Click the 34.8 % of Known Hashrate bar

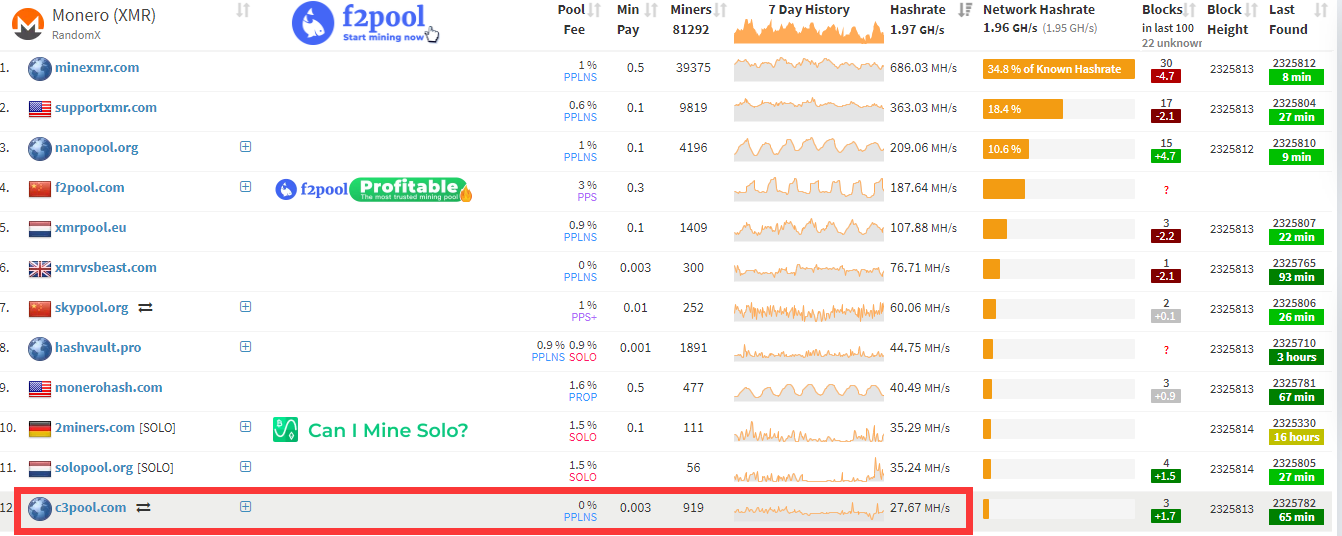[1059, 69]
